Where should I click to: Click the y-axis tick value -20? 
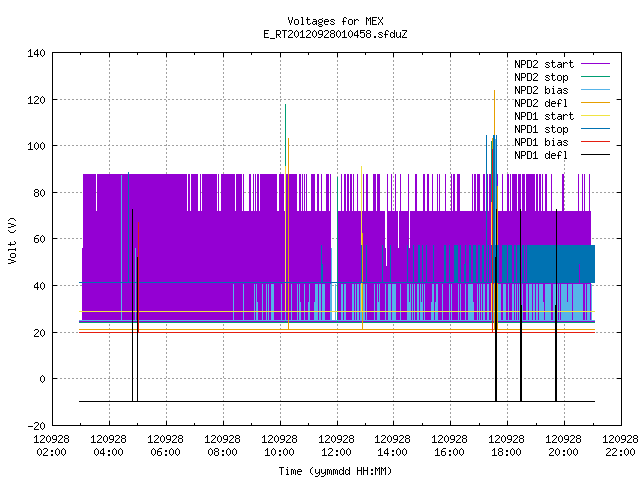[x=36, y=426]
